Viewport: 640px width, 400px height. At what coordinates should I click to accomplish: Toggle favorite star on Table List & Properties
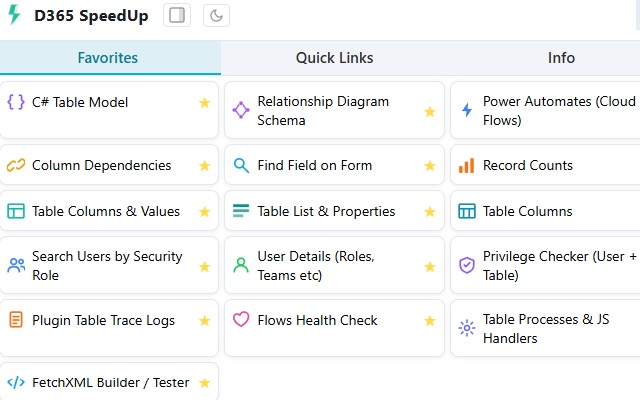coord(430,211)
